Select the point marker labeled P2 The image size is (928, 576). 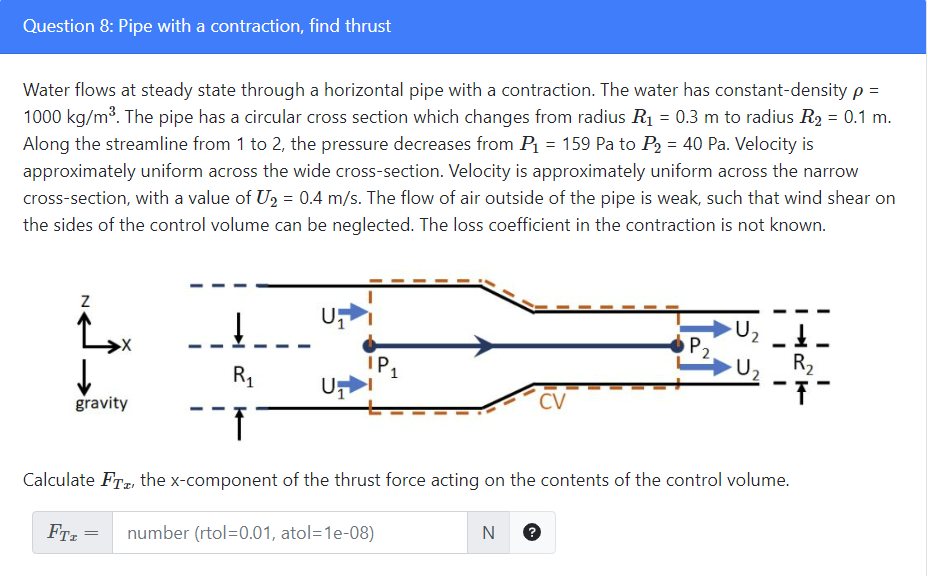click(x=677, y=345)
